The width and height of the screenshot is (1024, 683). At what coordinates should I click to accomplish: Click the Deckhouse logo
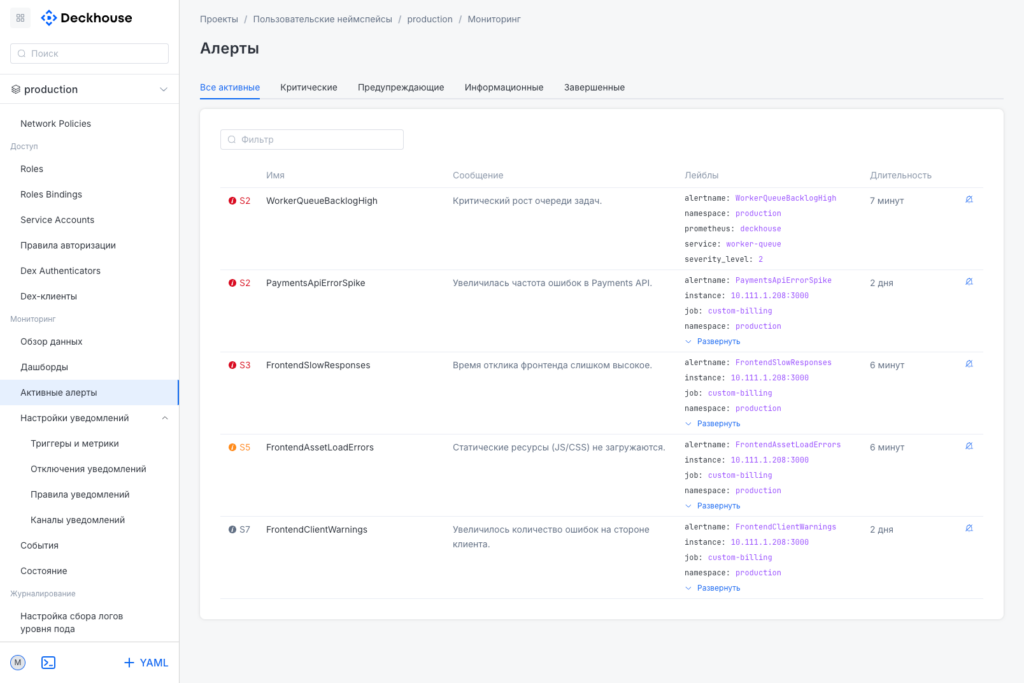(x=86, y=18)
